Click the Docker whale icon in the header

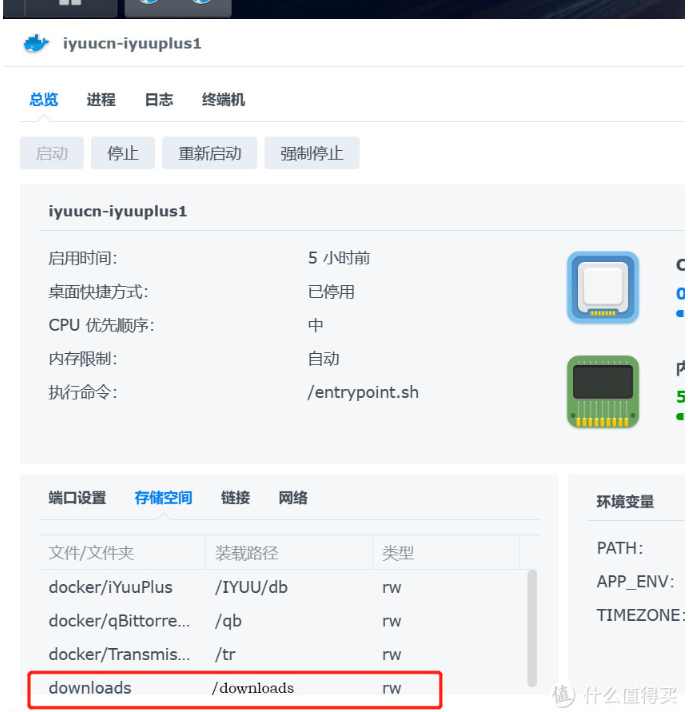tap(36, 44)
